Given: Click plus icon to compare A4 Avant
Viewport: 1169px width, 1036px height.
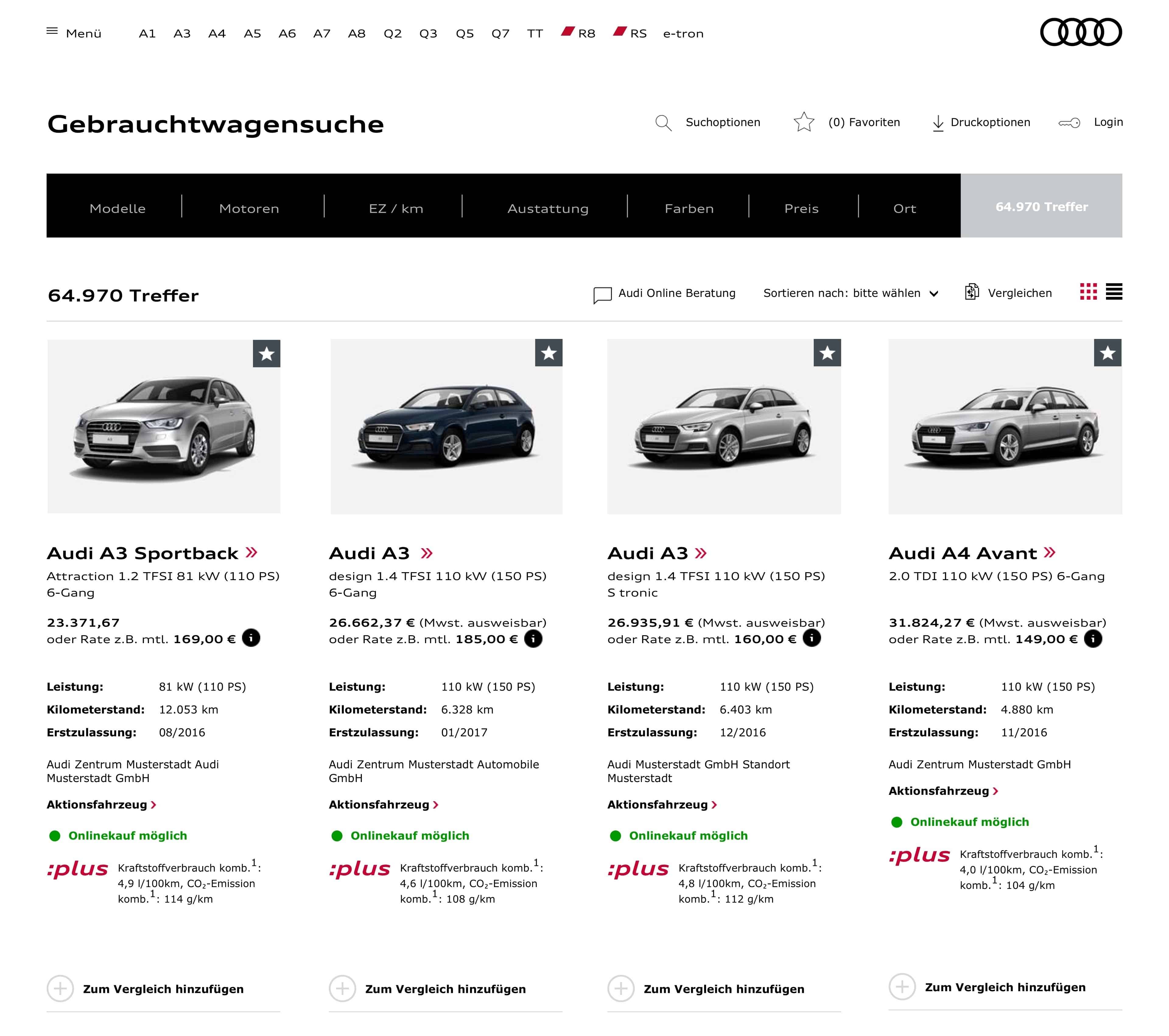Looking at the screenshot, I should click(902, 987).
